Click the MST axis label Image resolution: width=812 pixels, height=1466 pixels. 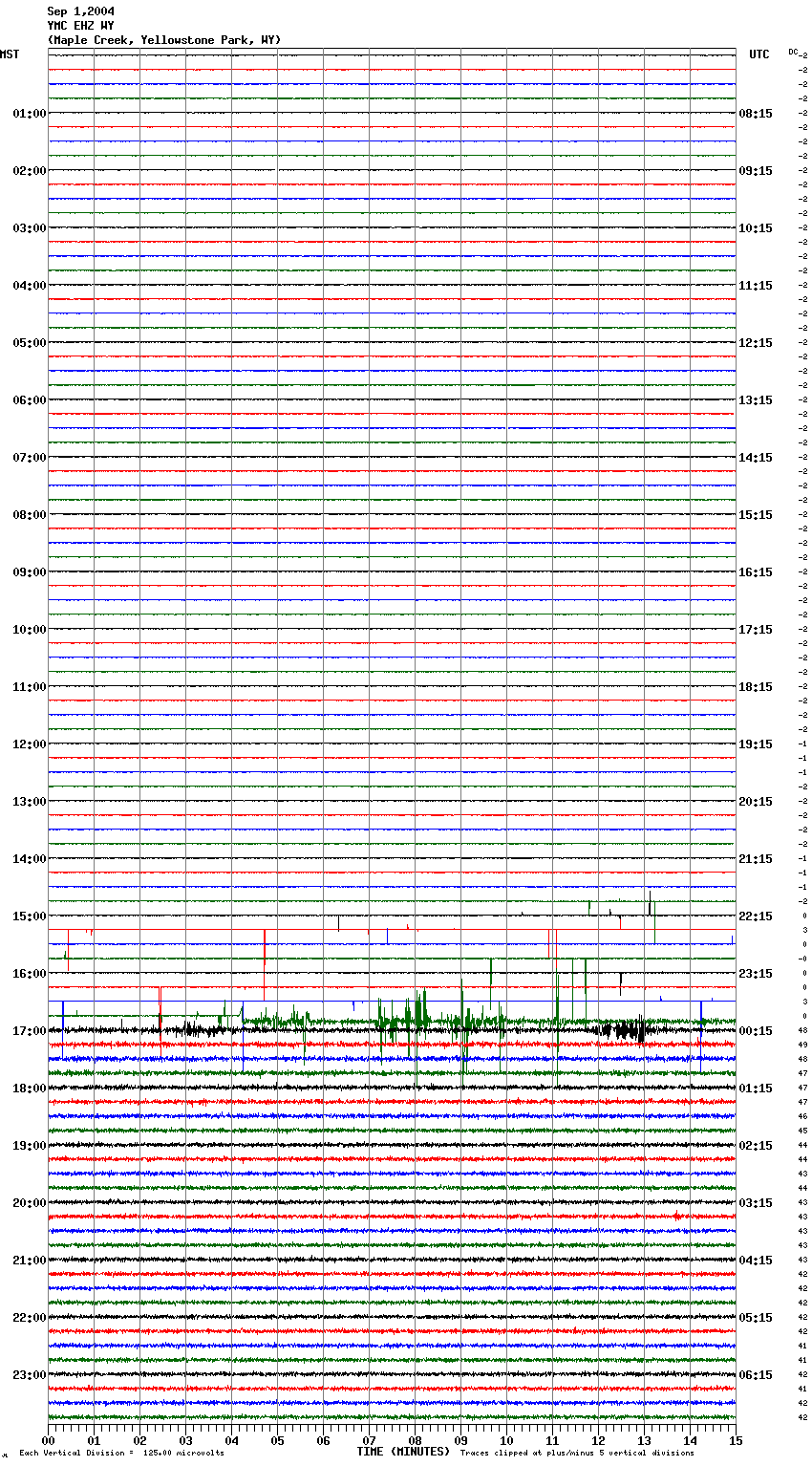coord(10,54)
